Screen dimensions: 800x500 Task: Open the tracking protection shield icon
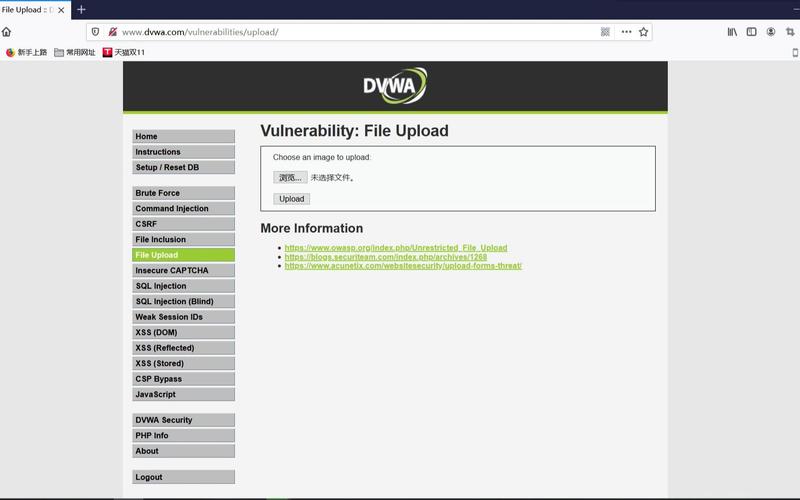[x=95, y=32]
